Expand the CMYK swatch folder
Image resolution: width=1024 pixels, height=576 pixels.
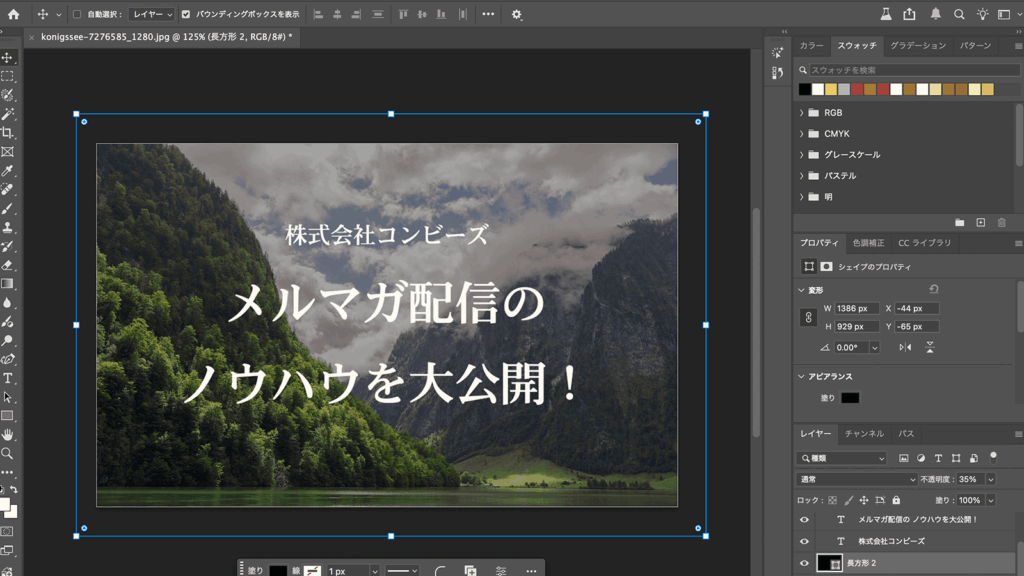802,134
